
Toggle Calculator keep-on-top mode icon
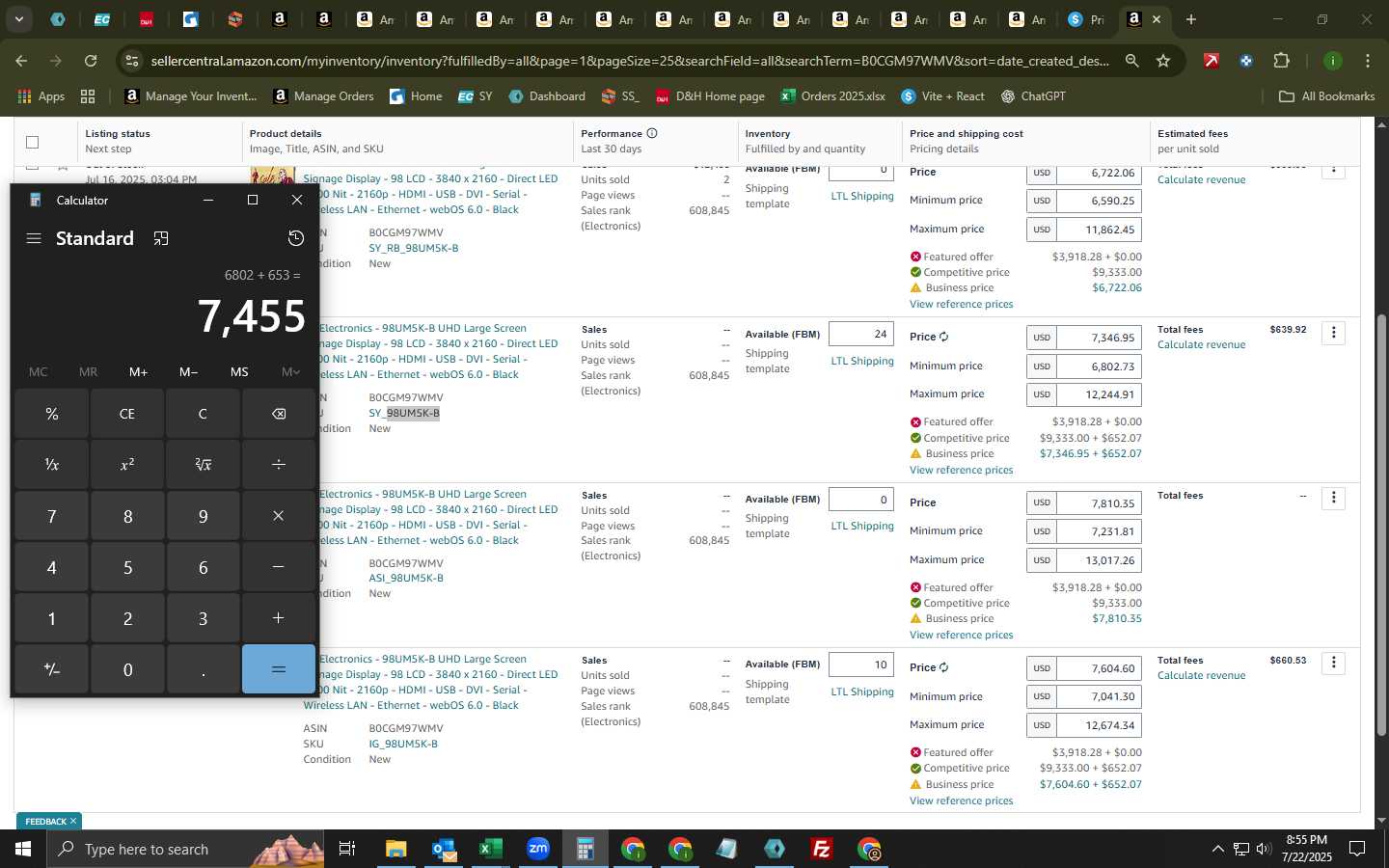161,238
